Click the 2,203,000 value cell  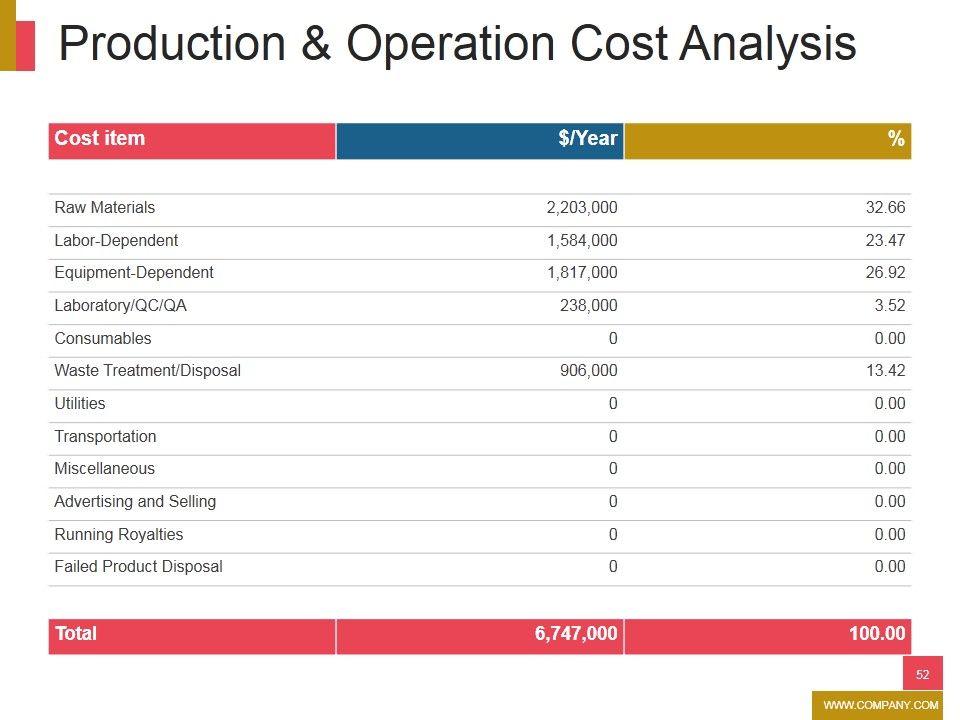click(581, 208)
